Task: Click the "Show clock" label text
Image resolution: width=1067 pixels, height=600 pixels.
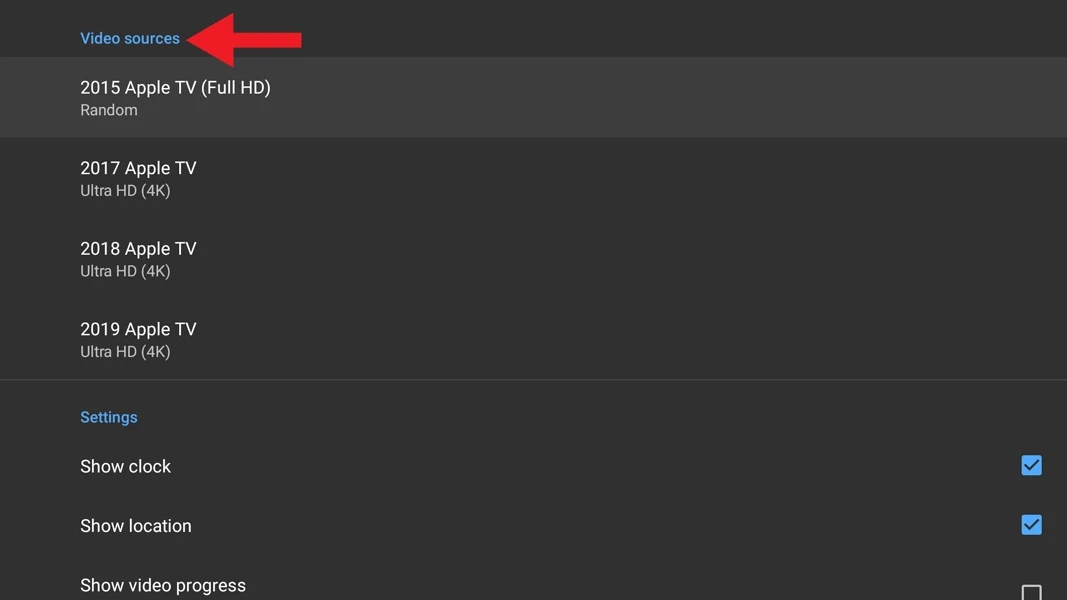Action: [125, 467]
